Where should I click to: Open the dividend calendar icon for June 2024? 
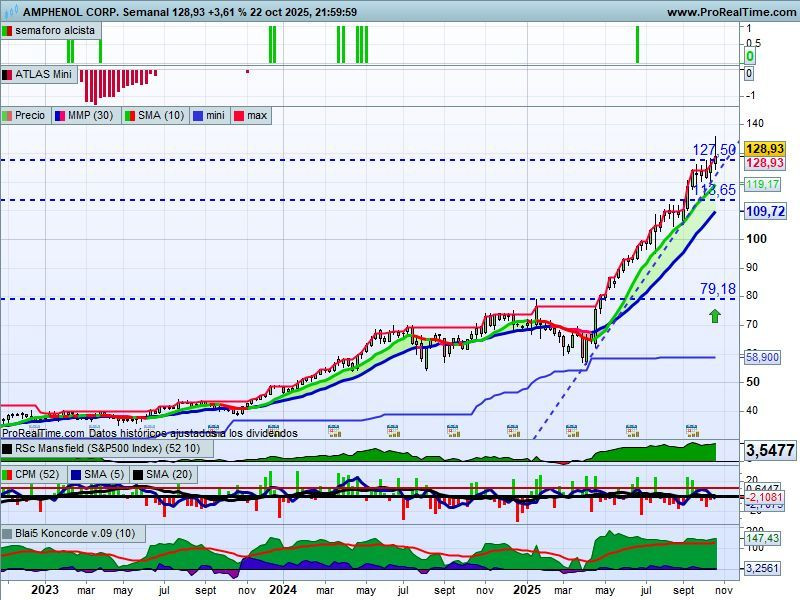[393, 431]
